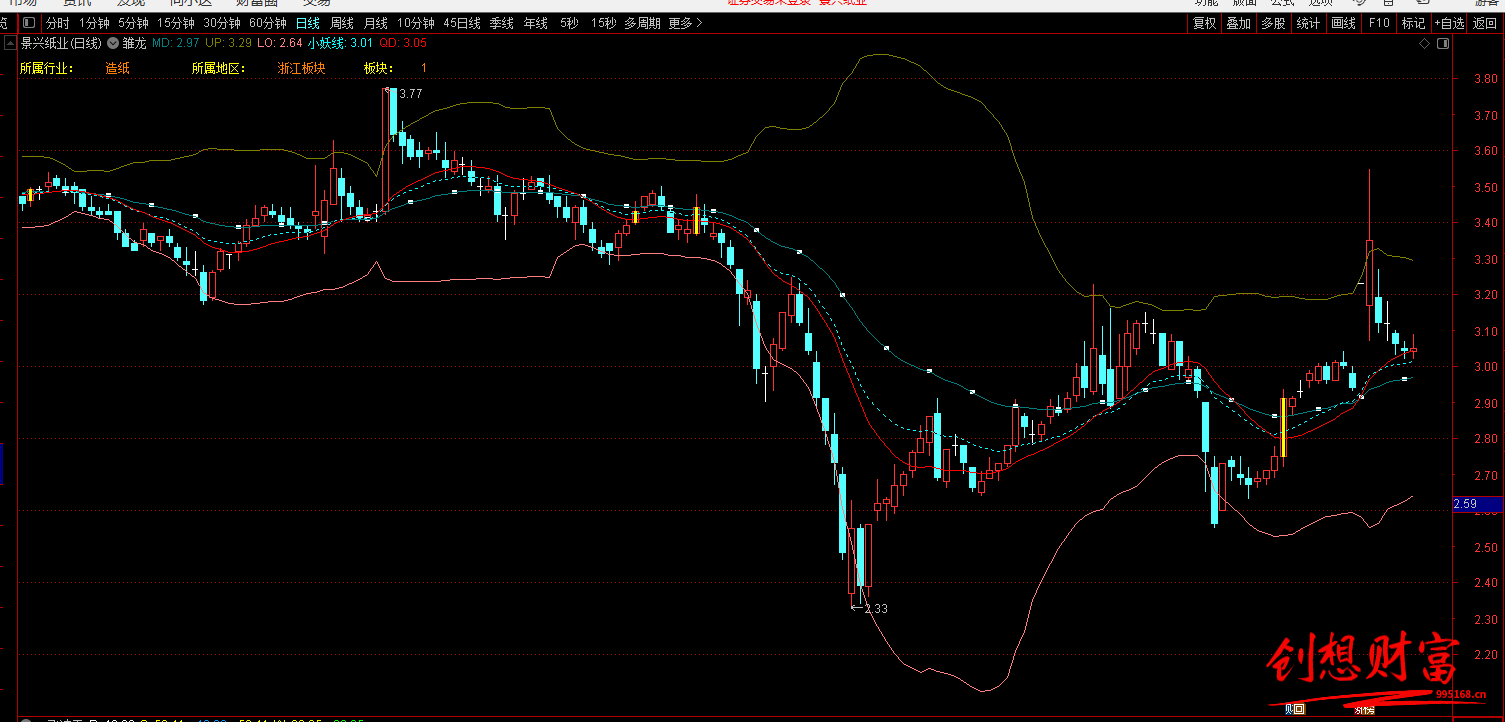Image resolution: width=1505 pixels, height=722 pixels.
Task: Select the 10分钟 period
Action: coord(416,23)
